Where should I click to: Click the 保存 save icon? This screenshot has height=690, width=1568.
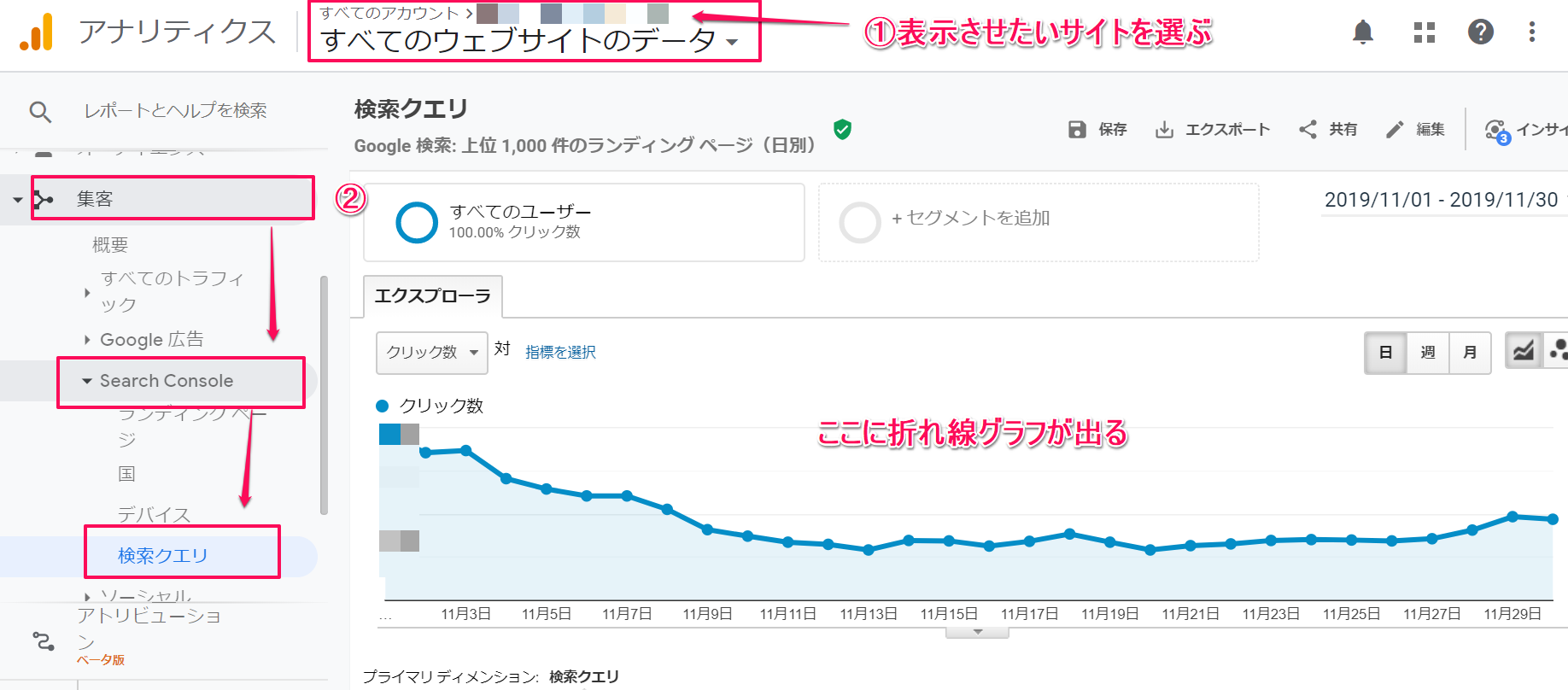point(1078,129)
